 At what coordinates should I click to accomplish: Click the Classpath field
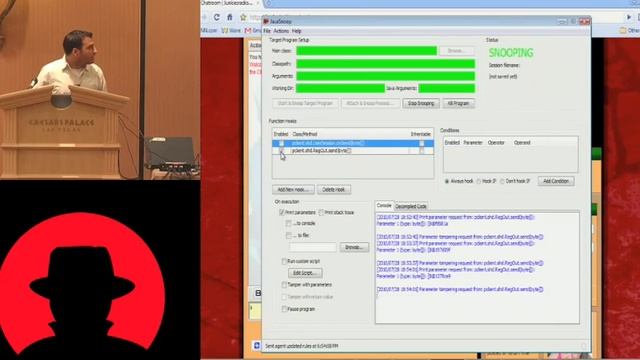[385, 64]
